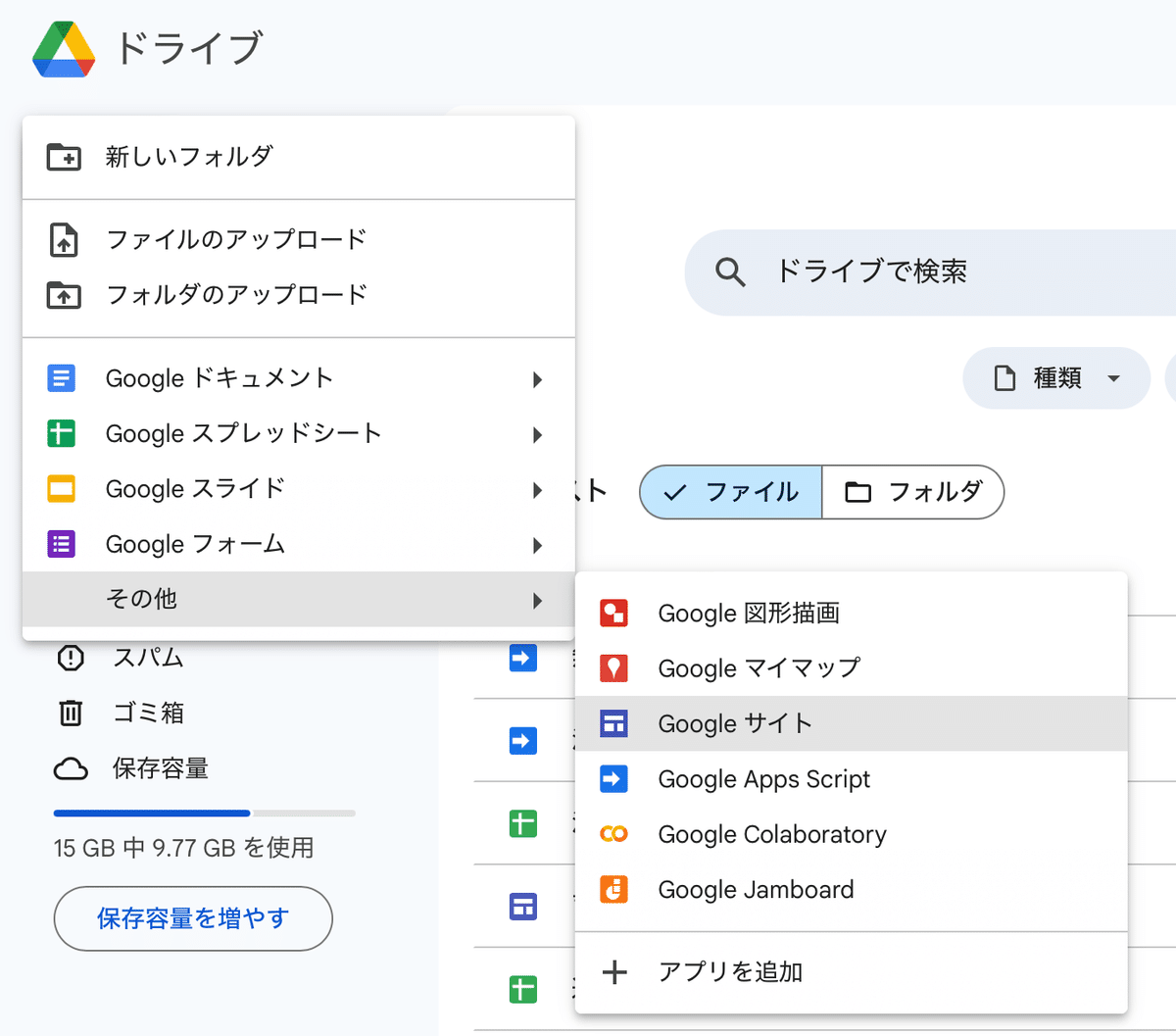This screenshot has width=1176, height=1036.
Task: Click the folder upload icon
Action: click(x=64, y=294)
